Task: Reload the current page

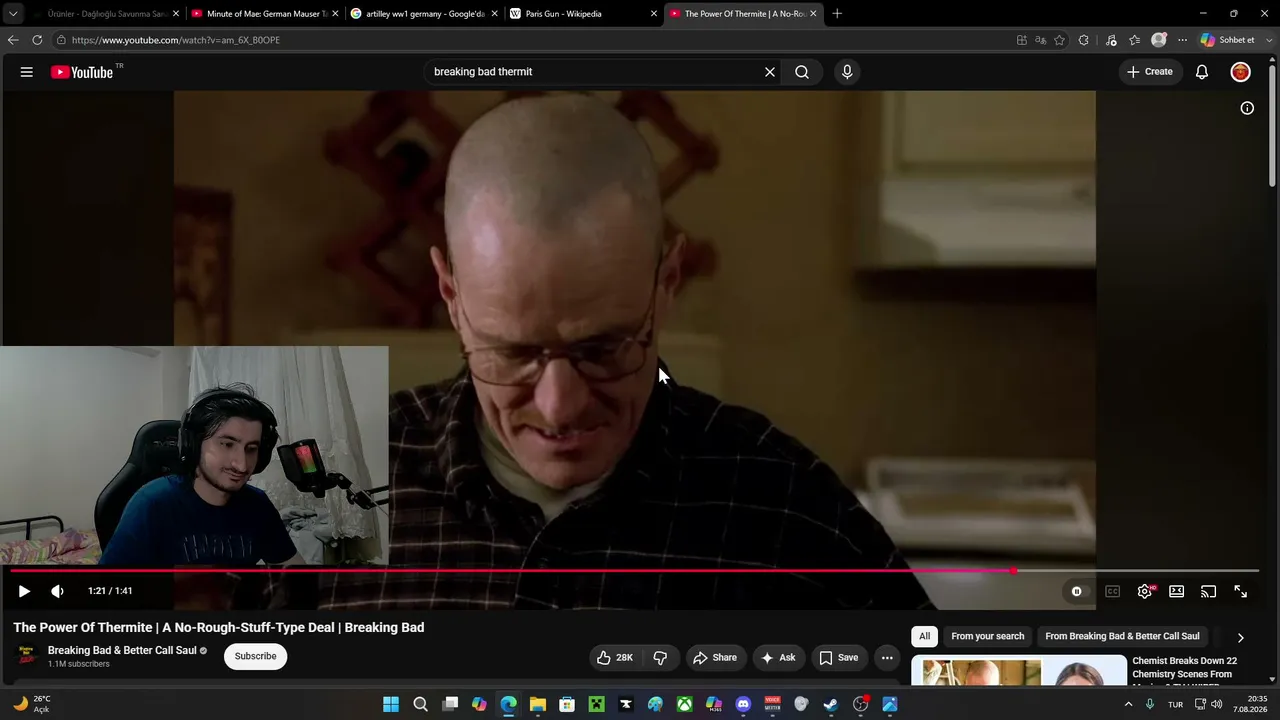Action: tap(37, 40)
